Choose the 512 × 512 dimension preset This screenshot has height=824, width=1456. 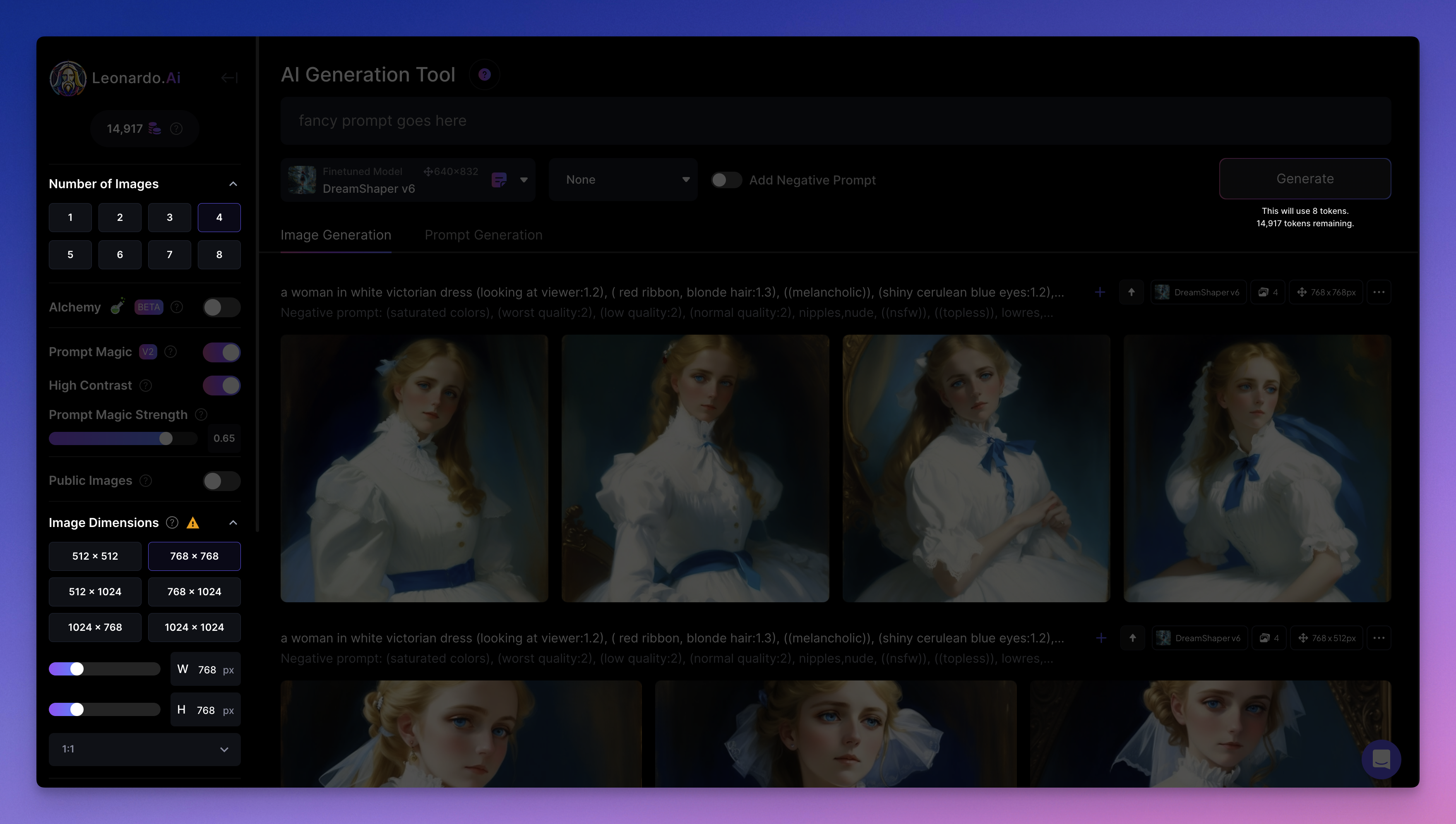[95, 556]
